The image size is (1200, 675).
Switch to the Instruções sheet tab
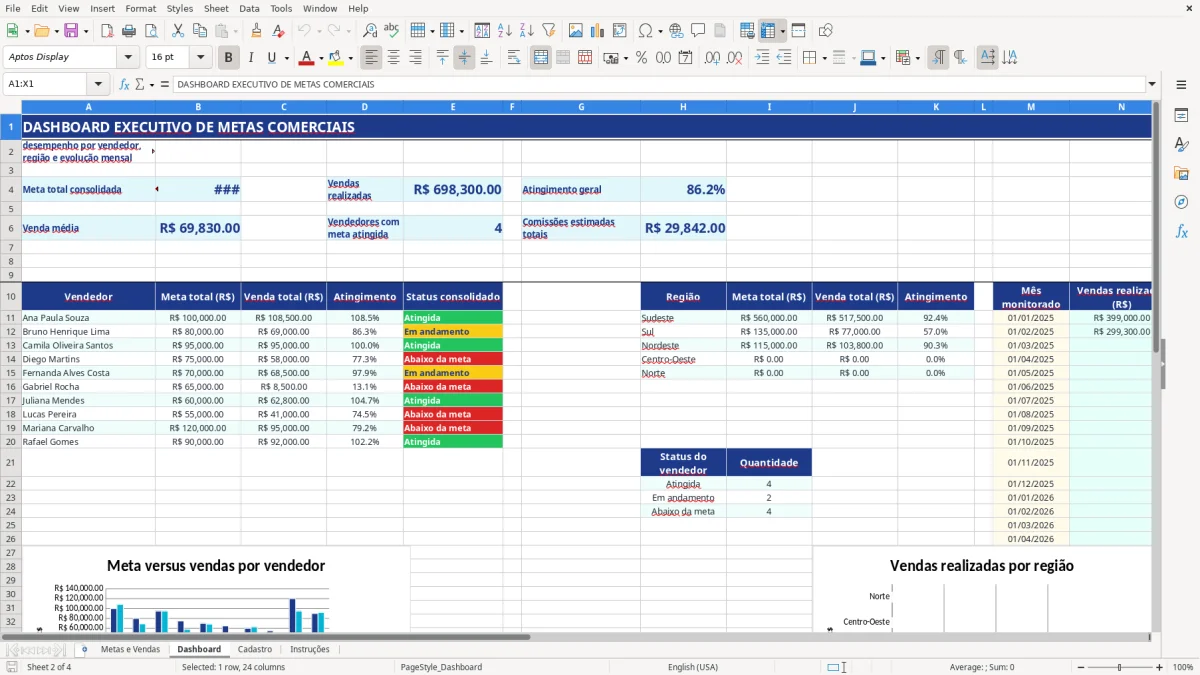click(310, 649)
